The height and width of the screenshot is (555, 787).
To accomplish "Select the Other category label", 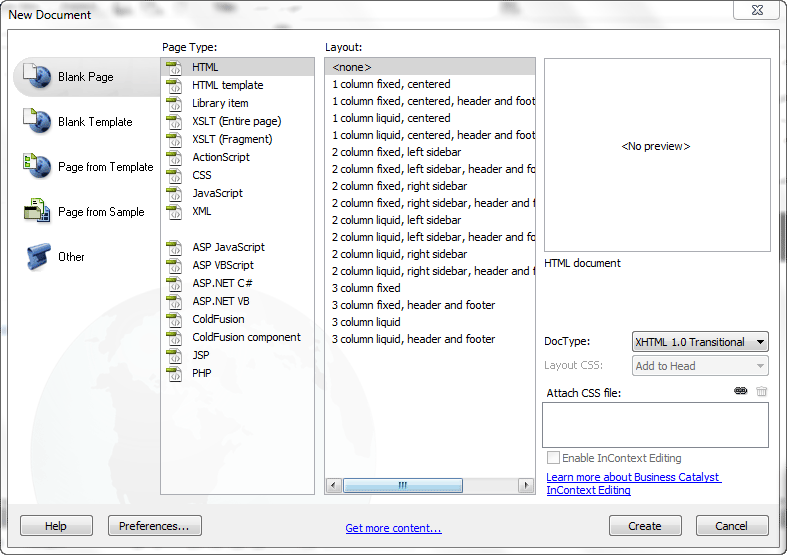I will (x=71, y=257).
